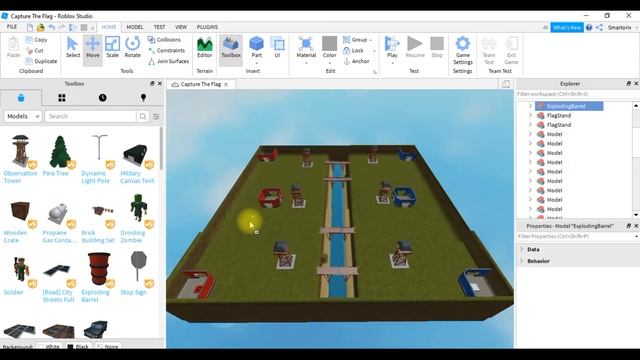Click Duplicate in Clipboard group
This screenshot has height=360, width=640.
[41, 61]
